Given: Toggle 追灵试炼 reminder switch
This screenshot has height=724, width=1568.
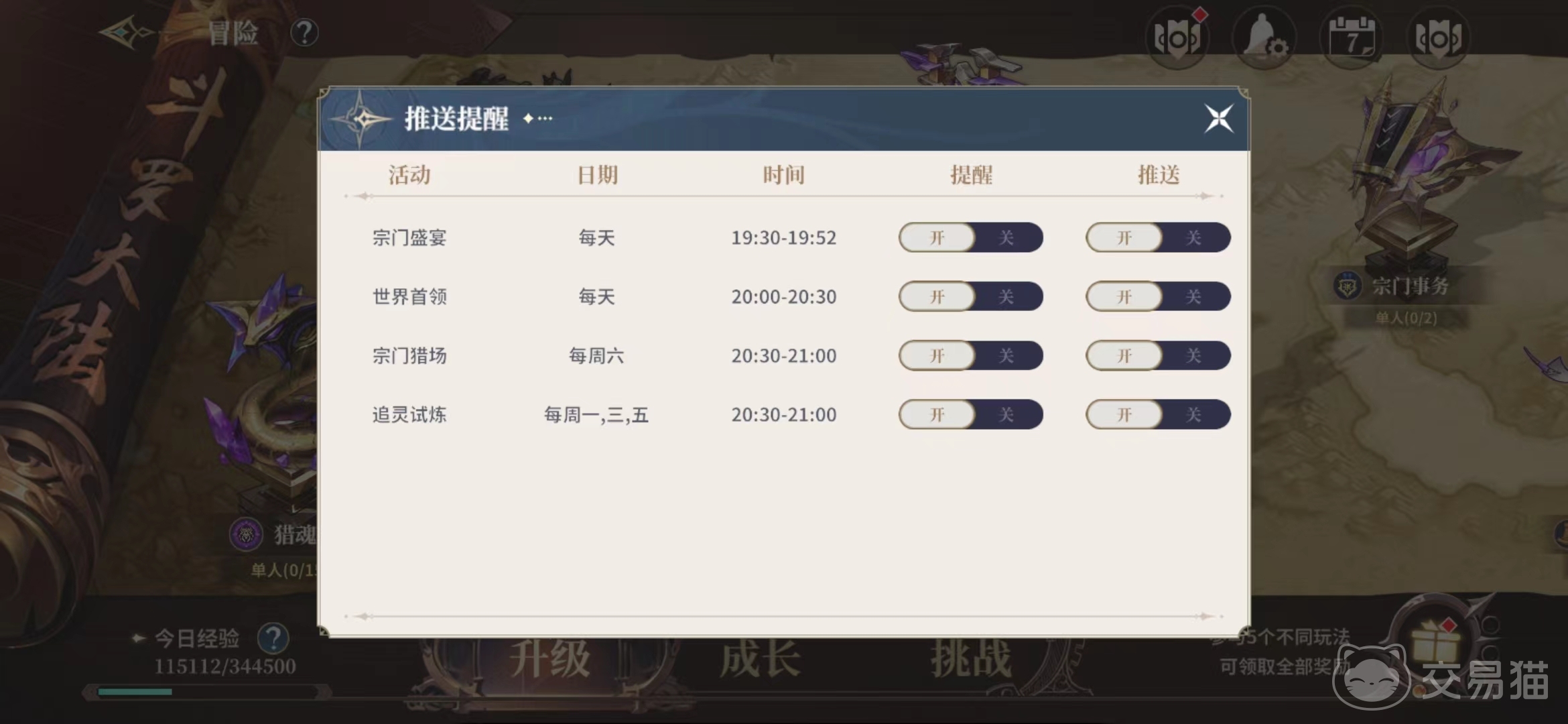Looking at the screenshot, I should pos(970,415).
